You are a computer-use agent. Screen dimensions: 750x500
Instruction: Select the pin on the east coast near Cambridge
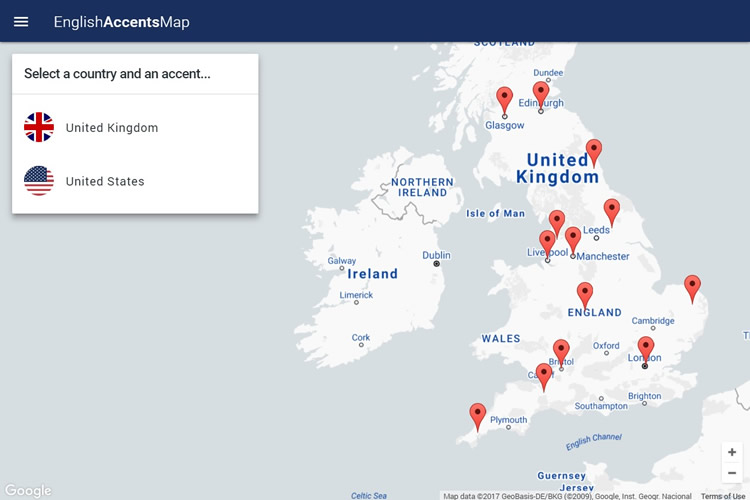coord(693,288)
